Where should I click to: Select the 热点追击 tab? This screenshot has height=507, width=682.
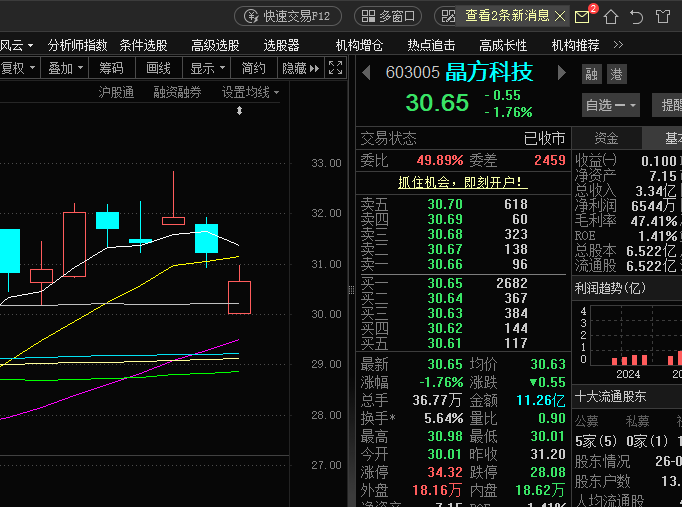(x=431, y=45)
